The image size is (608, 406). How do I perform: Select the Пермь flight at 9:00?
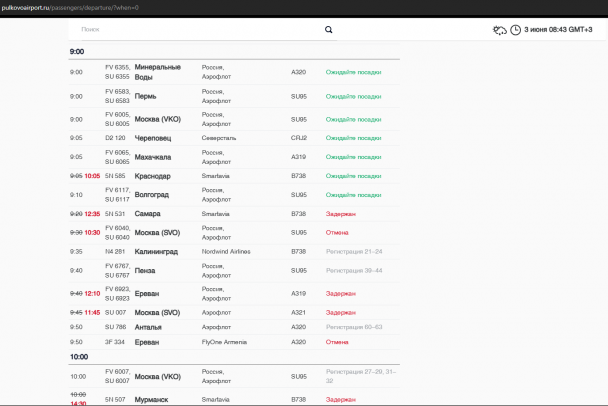point(234,96)
